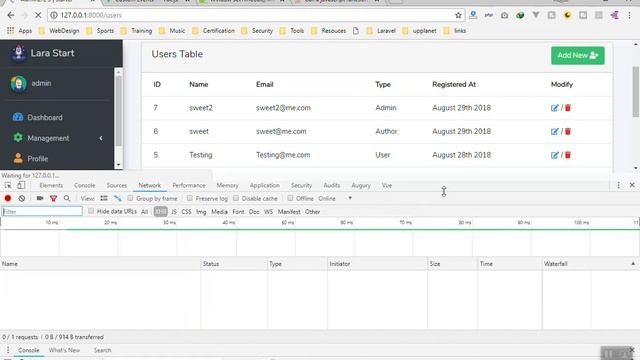Click the admin avatar image
The height and width of the screenshot is (360, 640).
(x=18, y=83)
